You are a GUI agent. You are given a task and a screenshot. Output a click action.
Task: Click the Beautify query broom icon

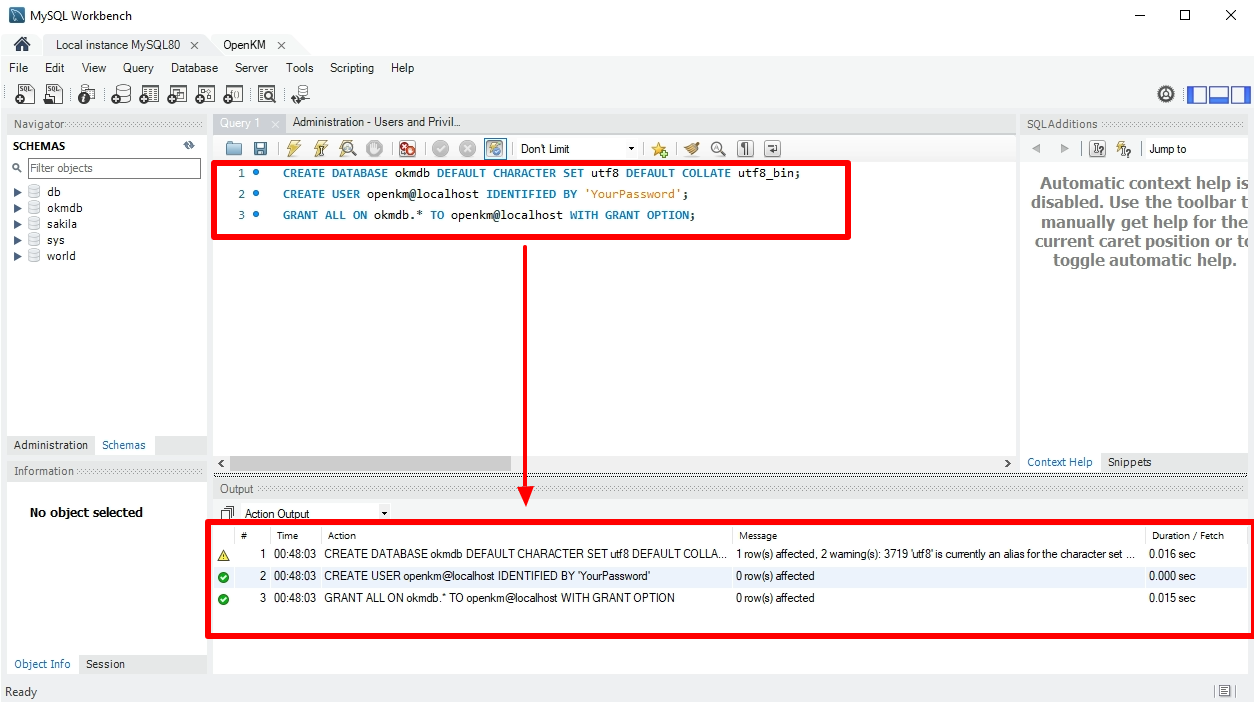coord(691,149)
